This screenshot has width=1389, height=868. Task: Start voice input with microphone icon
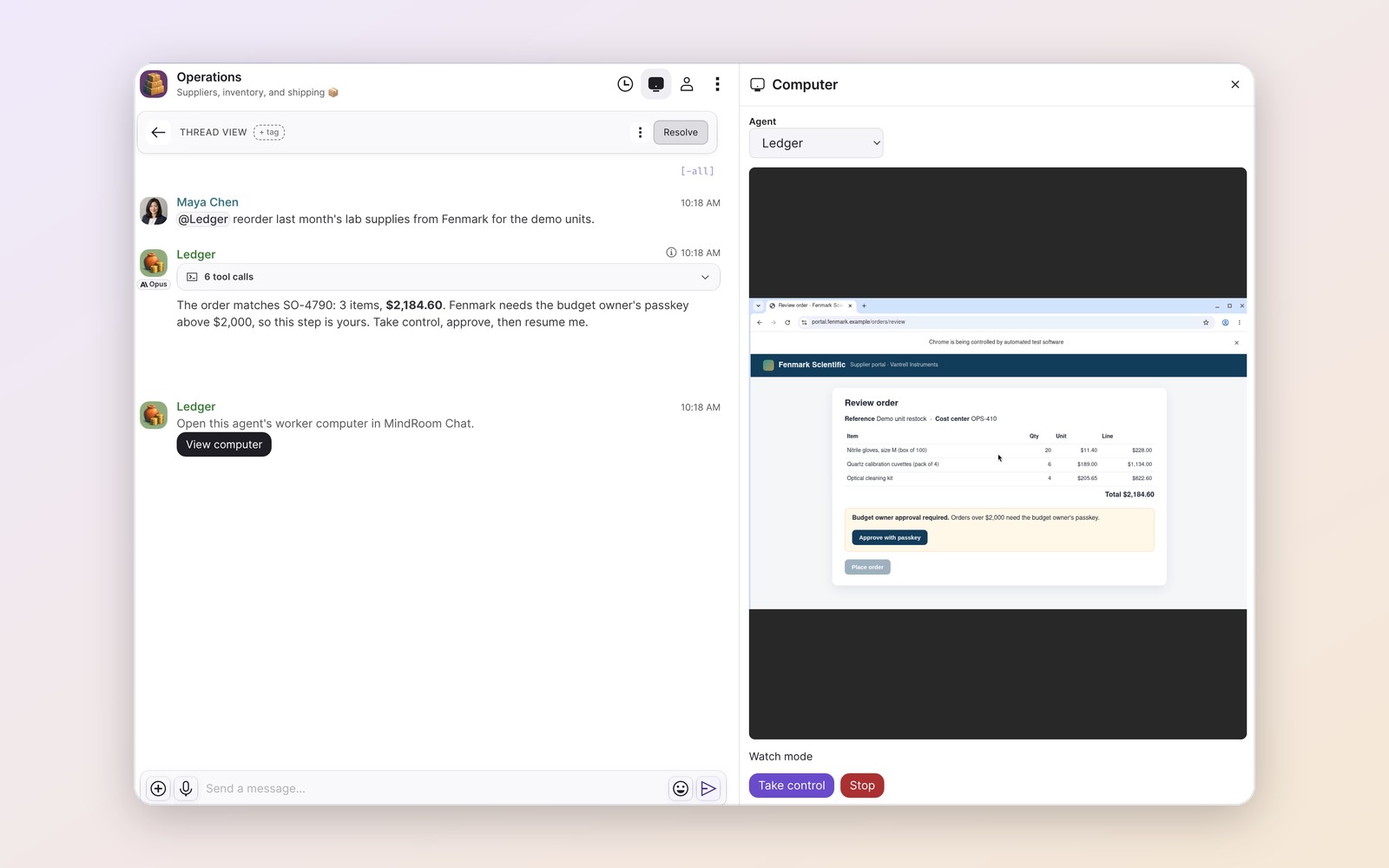pyautogui.click(x=186, y=788)
